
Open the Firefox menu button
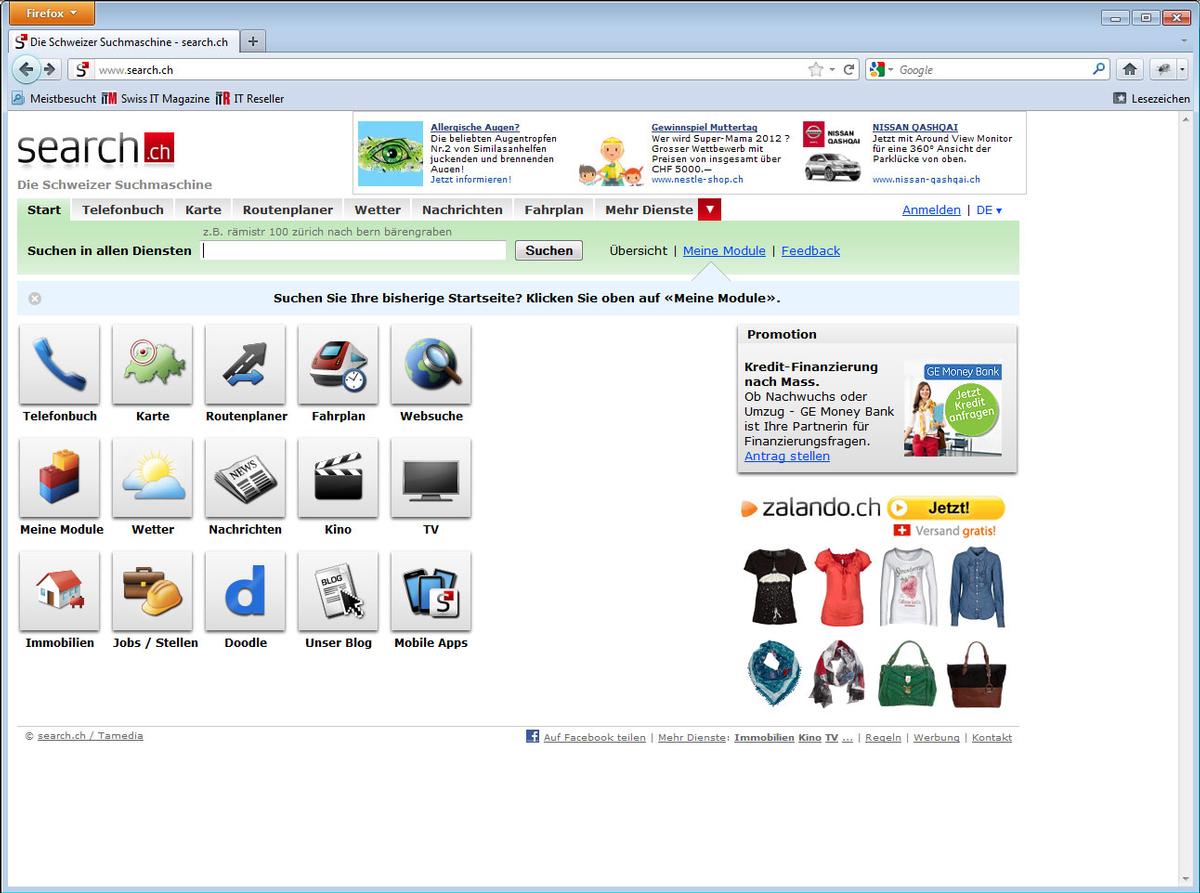(x=53, y=13)
